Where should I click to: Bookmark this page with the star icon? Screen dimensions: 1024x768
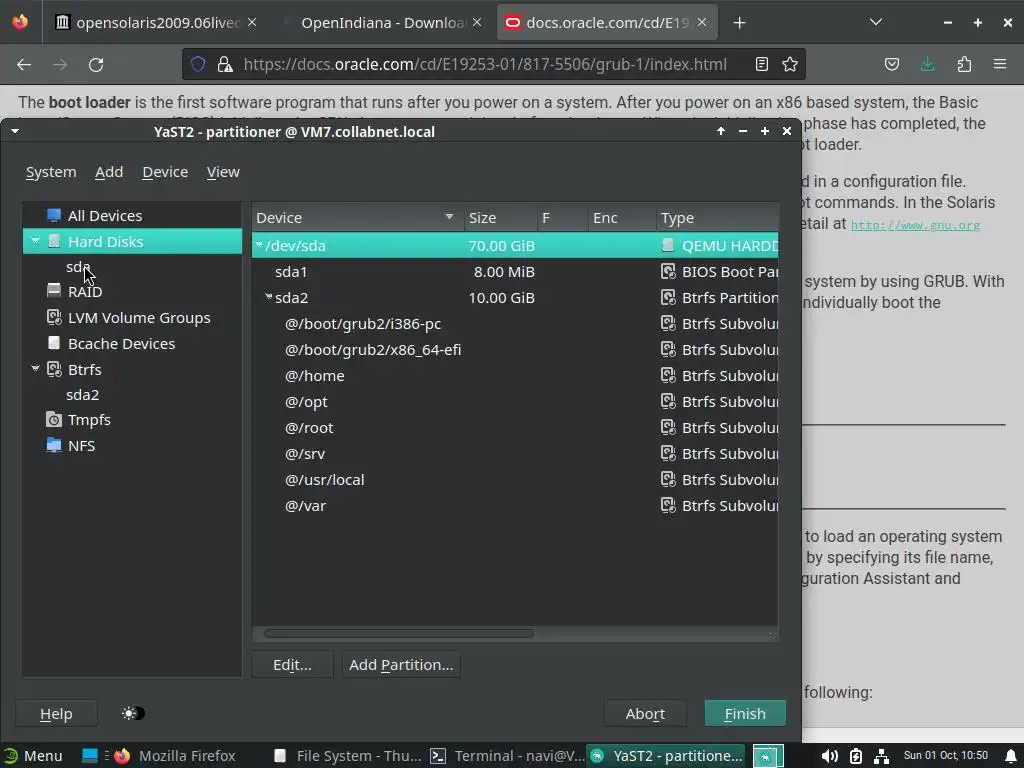(790, 64)
